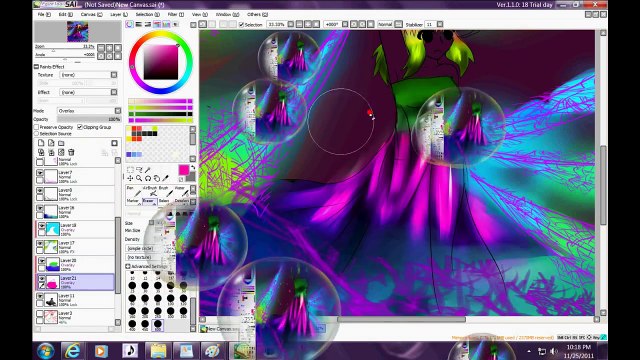
Task: Uncheck the Clipping Group checkbox
Action: tap(80, 127)
